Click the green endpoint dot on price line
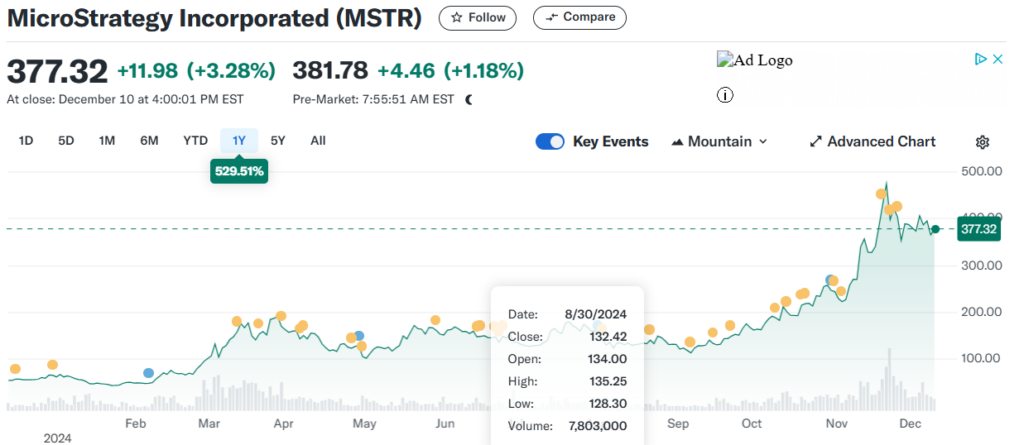 (935, 229)
